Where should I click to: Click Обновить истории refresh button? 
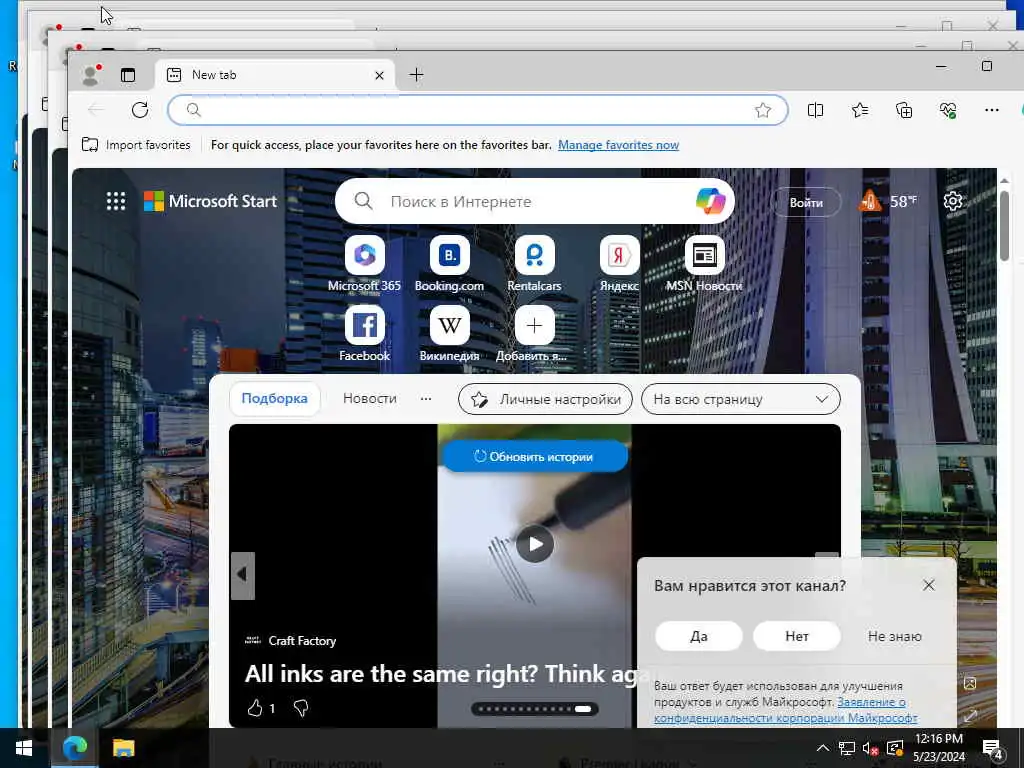tap(535, 456)
